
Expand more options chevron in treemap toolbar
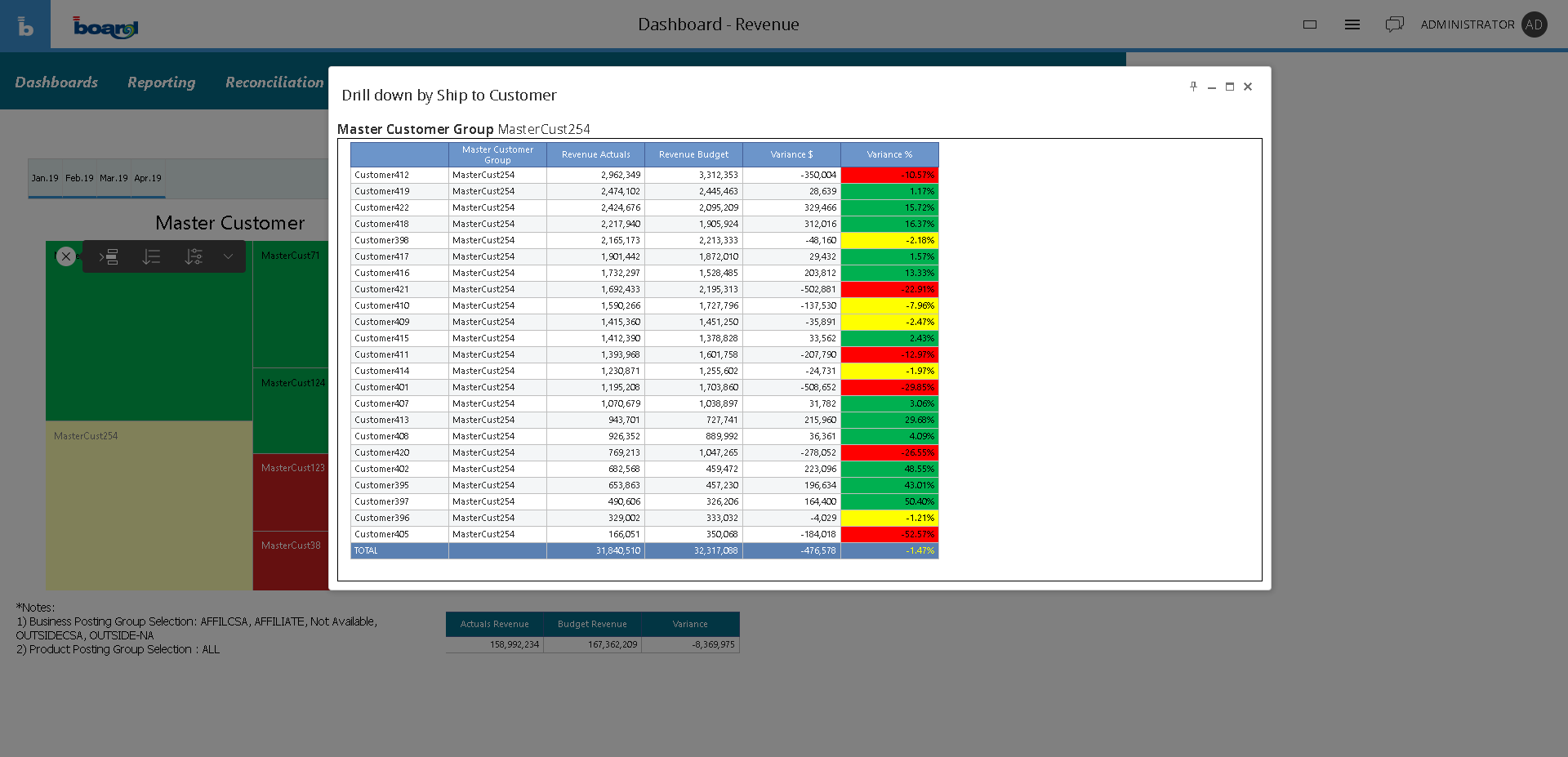click(x=229, y=257)
